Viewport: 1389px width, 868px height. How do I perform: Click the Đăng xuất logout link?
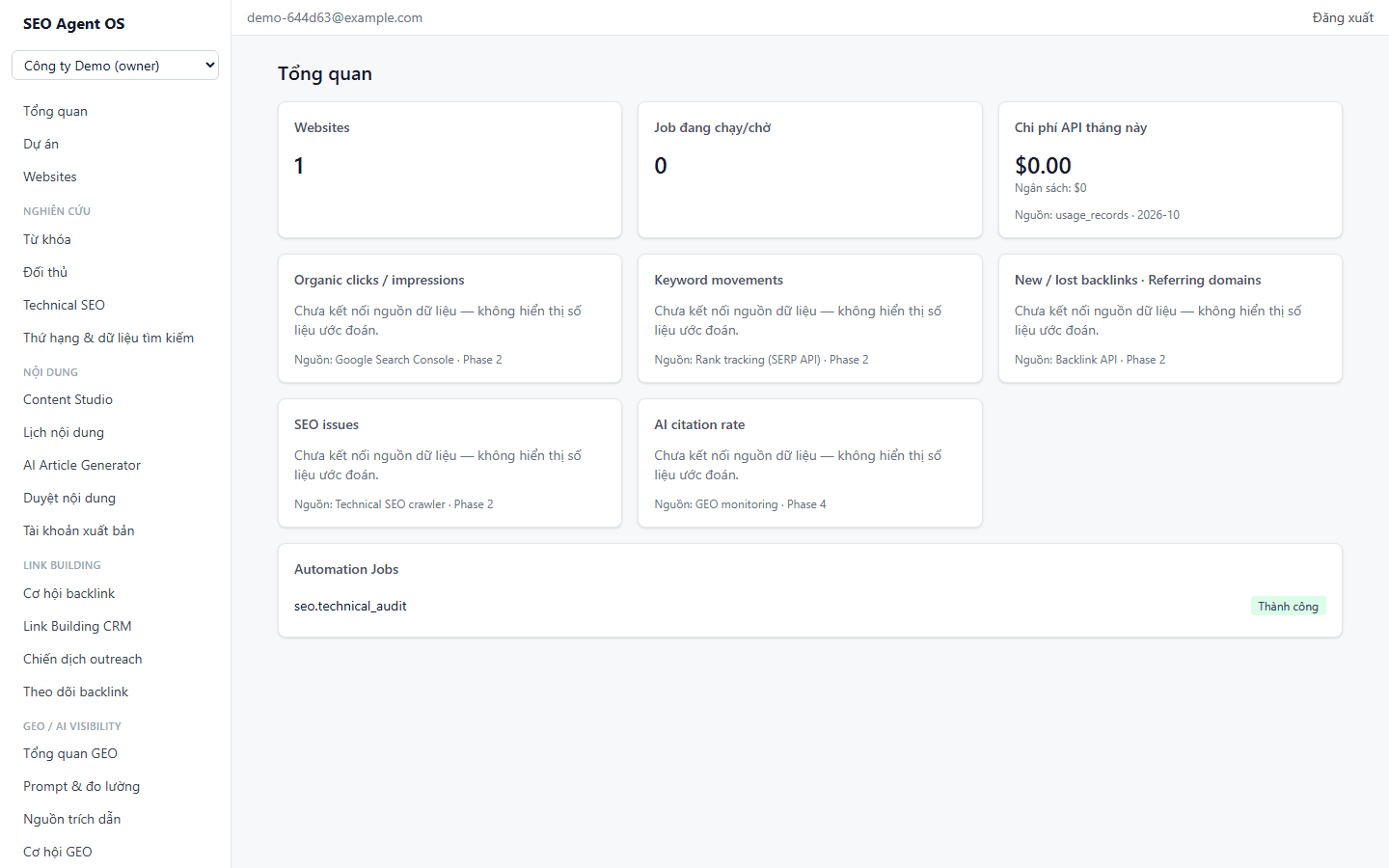tap(1343, 17)
